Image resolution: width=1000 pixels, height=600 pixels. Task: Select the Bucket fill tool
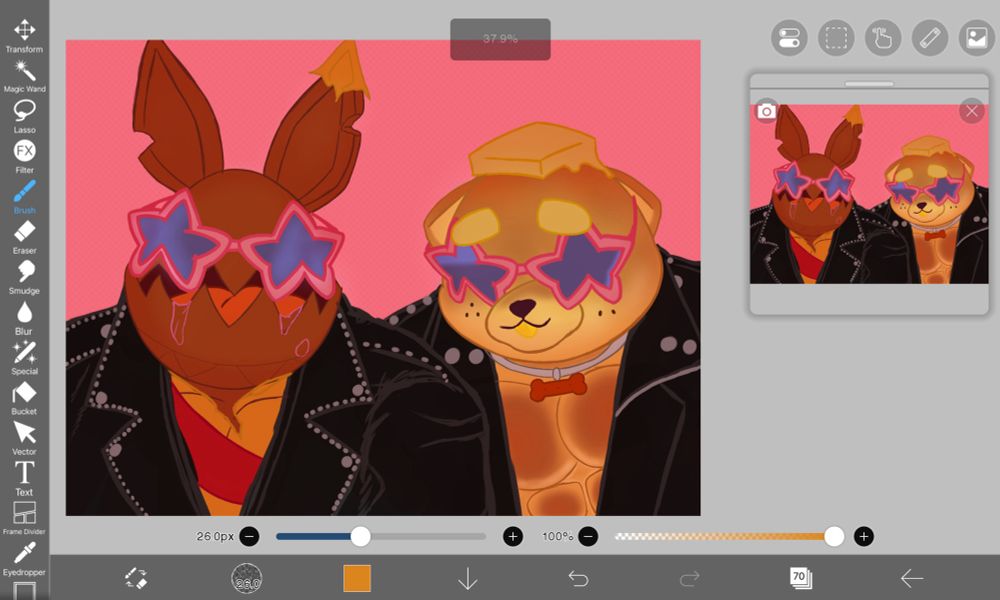pos(24,399)
